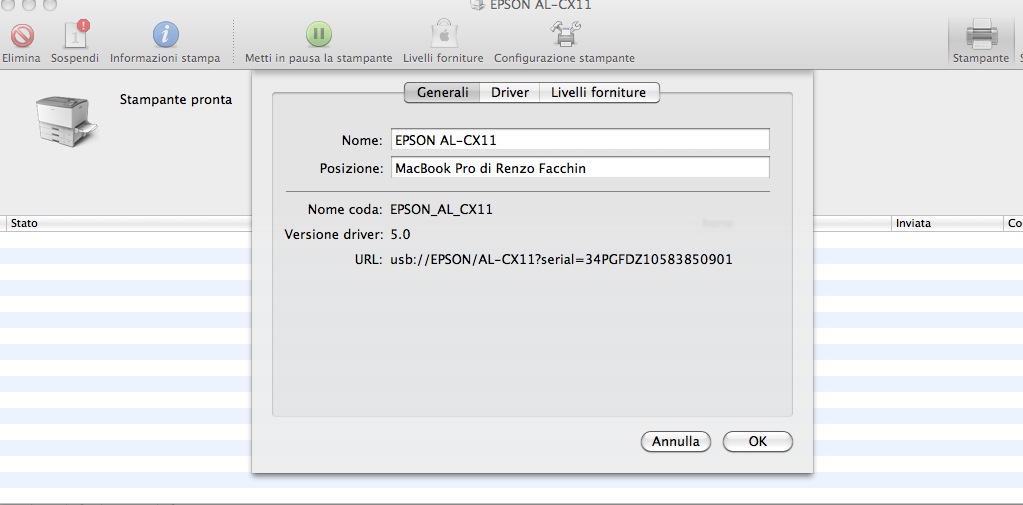The height and width of the screenshot is (505, 1023).
Task: Open Livelli forniture toolbar icon
Action: (x=443, y=33)
